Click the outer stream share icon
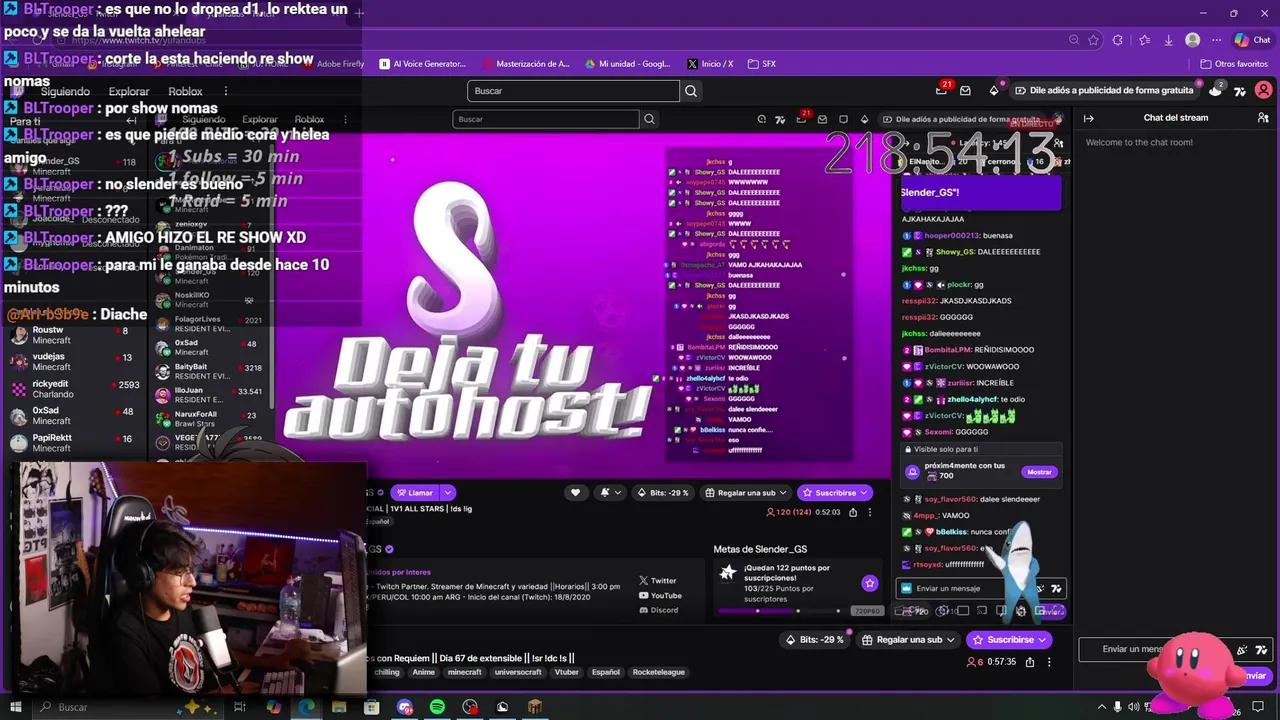1280x720 pixels. click(x=1029, y=662)
